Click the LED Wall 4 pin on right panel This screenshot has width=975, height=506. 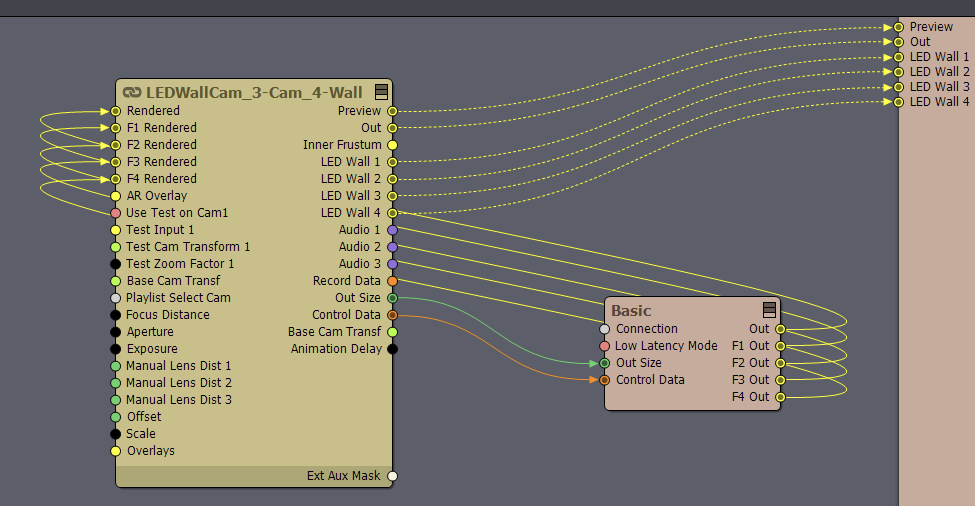(x=899, y=102)
